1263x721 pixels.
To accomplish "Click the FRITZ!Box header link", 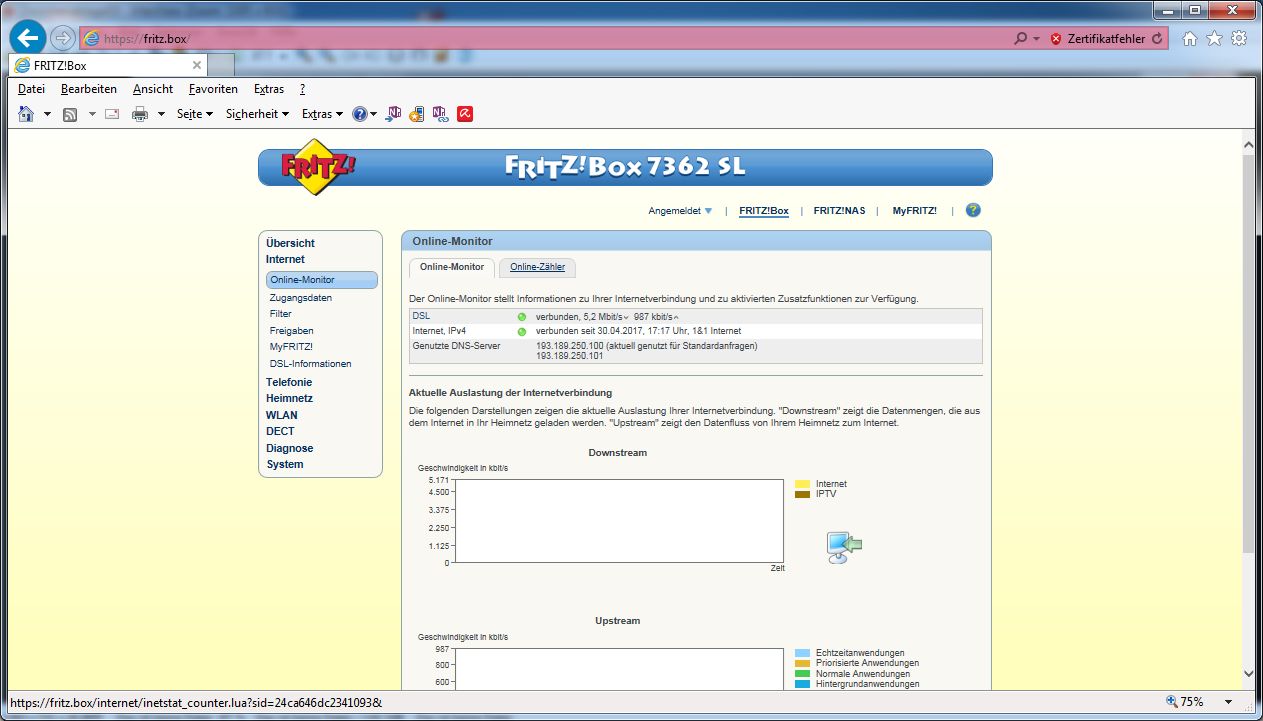I will tap(764, 211).
